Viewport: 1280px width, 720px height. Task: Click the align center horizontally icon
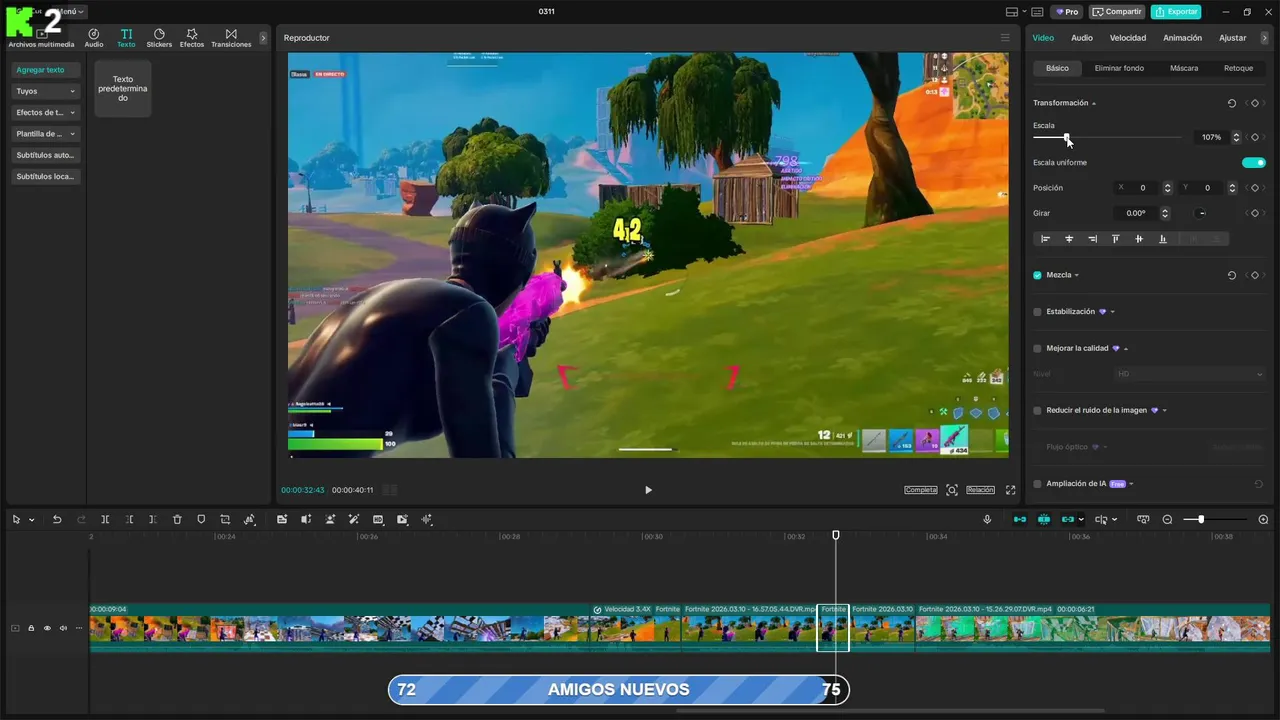pyautogui.click(x=1069, y=239)
